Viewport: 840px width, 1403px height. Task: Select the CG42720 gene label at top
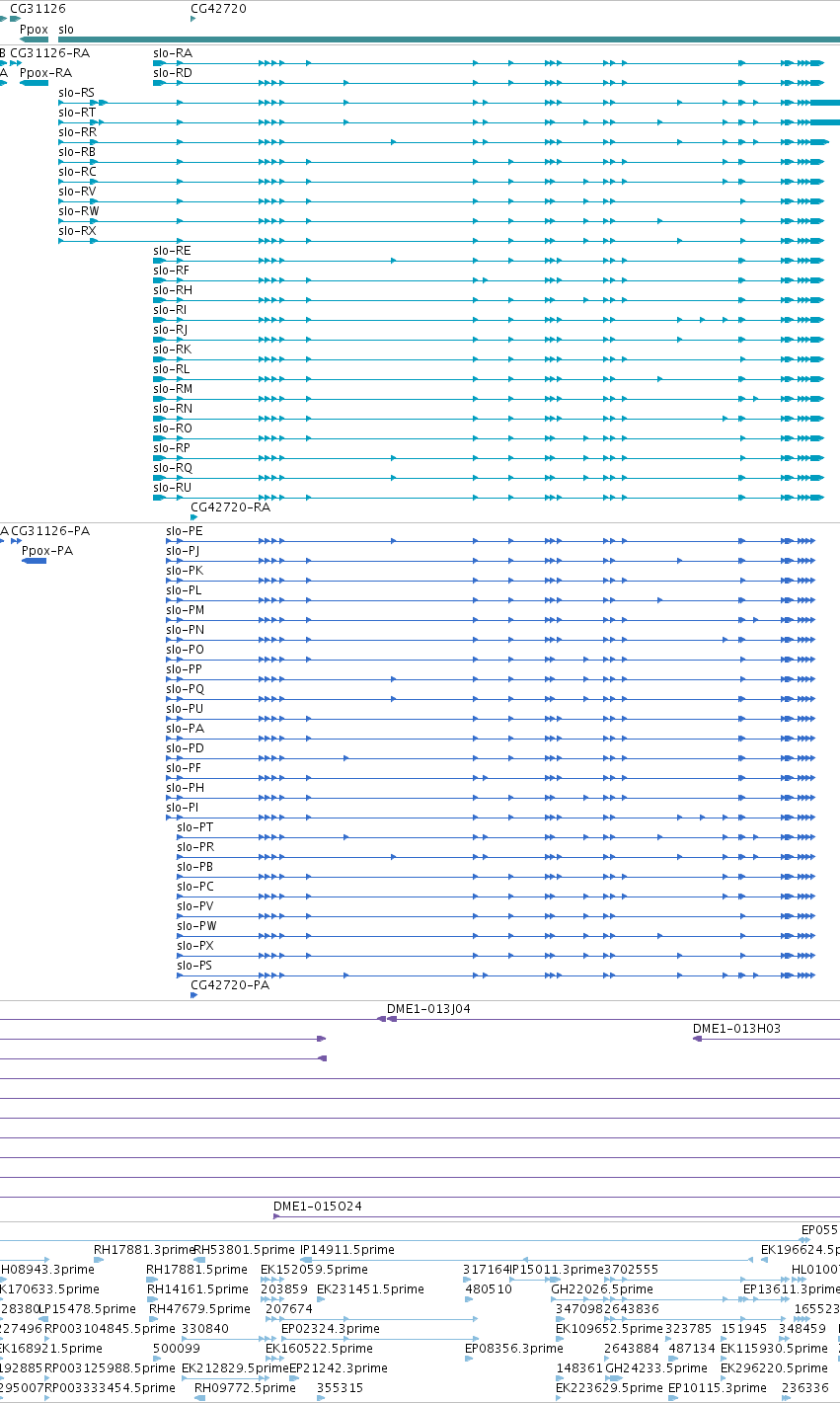(x=218, y=9)
